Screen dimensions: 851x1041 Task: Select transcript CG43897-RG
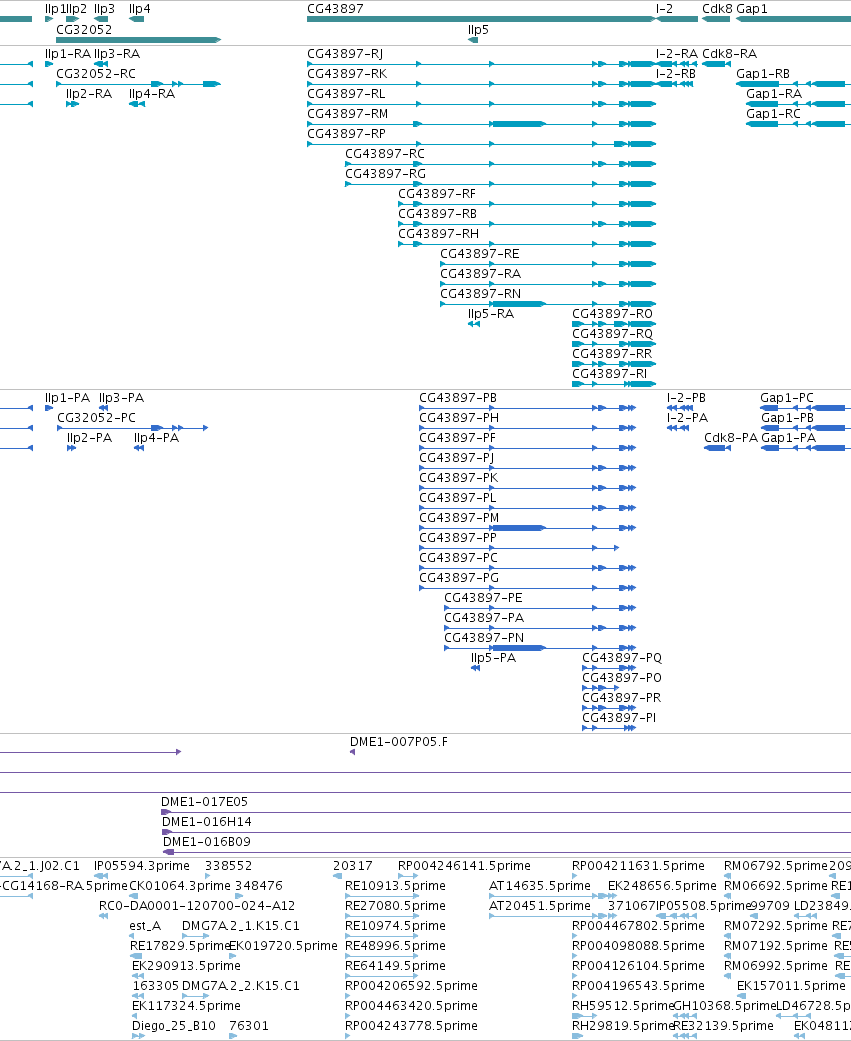(x=501, y=184)
